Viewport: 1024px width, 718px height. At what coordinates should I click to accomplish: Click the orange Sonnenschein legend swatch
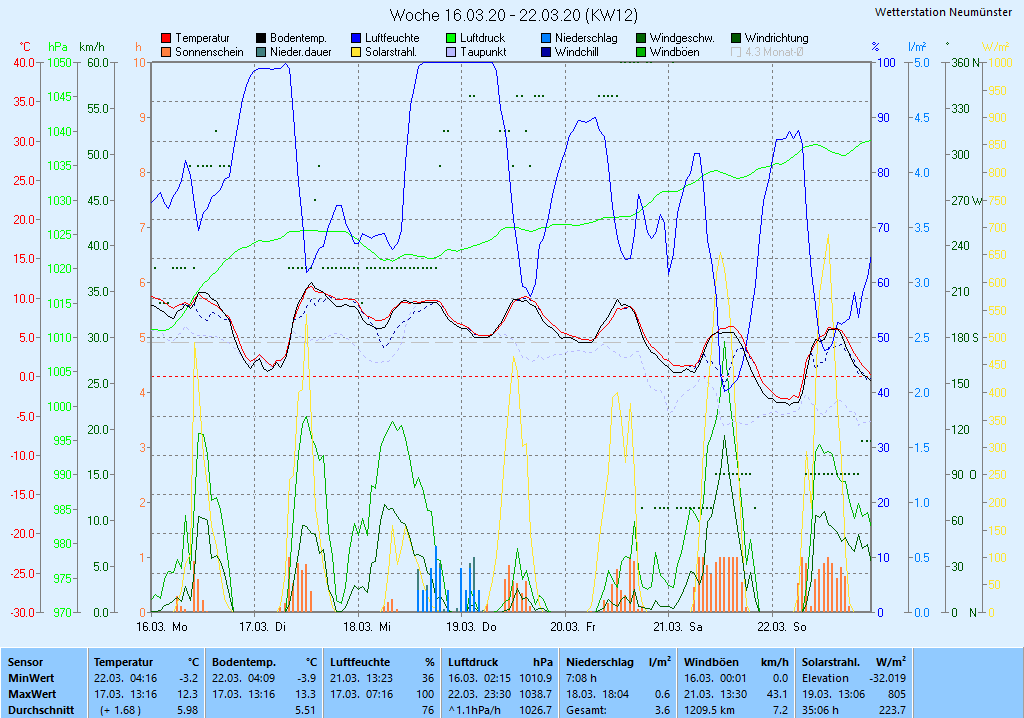166,52
